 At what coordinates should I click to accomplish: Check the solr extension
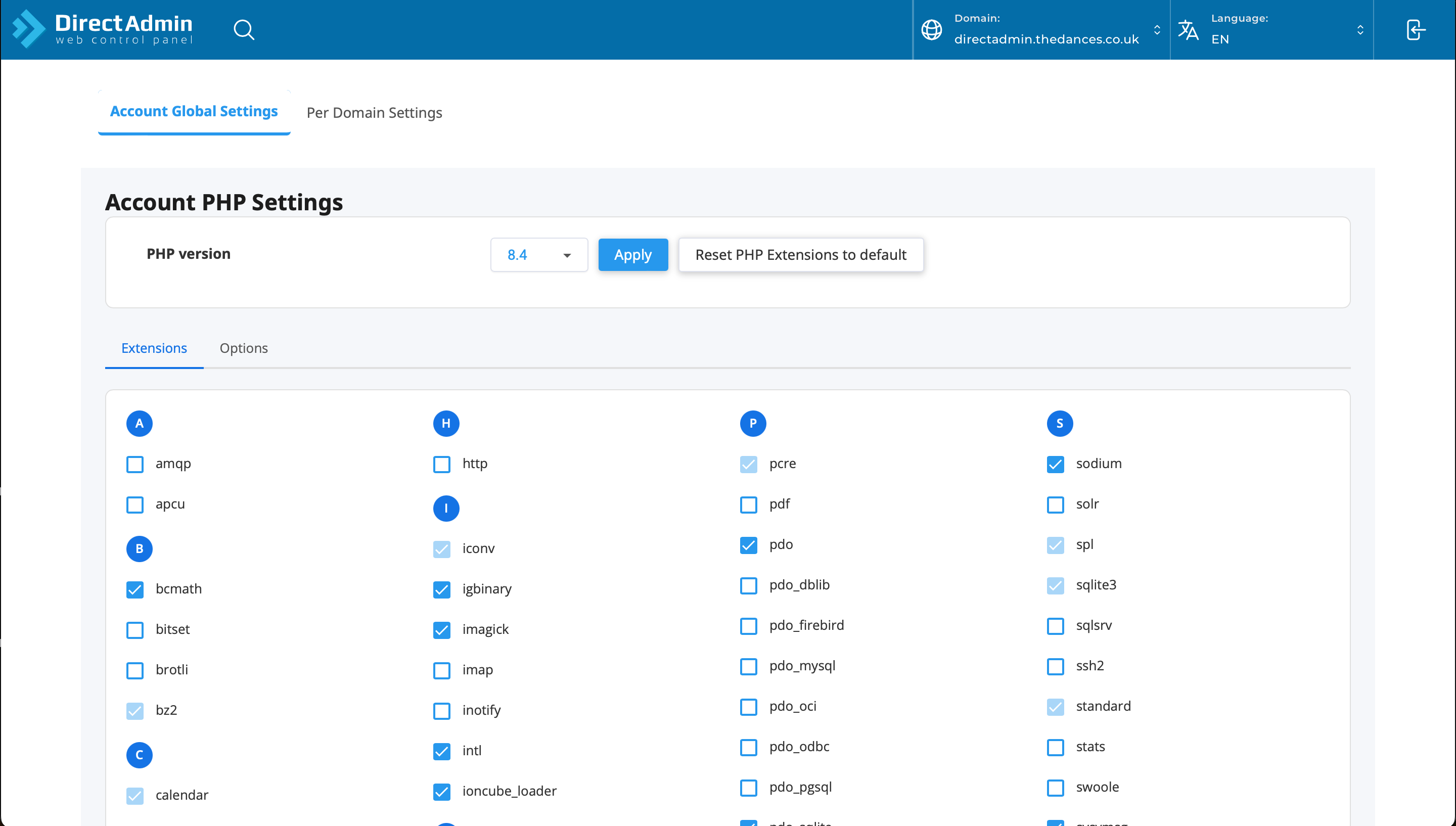tap(1056, 504)
